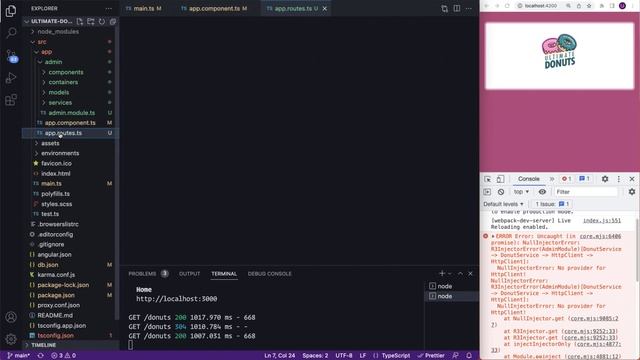Open the Default levels dropdown
Image resolution: width=640 pixels, height=360 pixels.
(x=503, y=204)
